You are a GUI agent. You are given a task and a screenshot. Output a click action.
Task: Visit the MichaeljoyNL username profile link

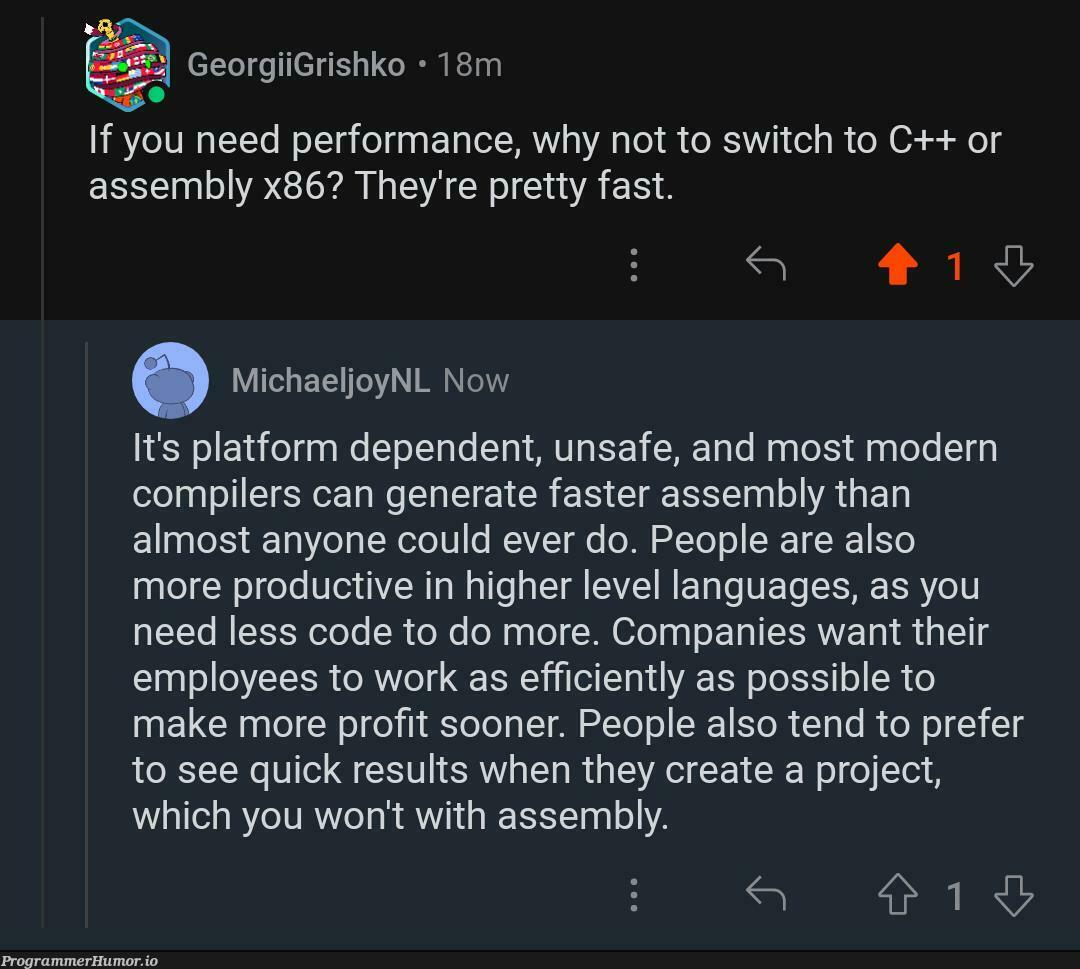330,381
